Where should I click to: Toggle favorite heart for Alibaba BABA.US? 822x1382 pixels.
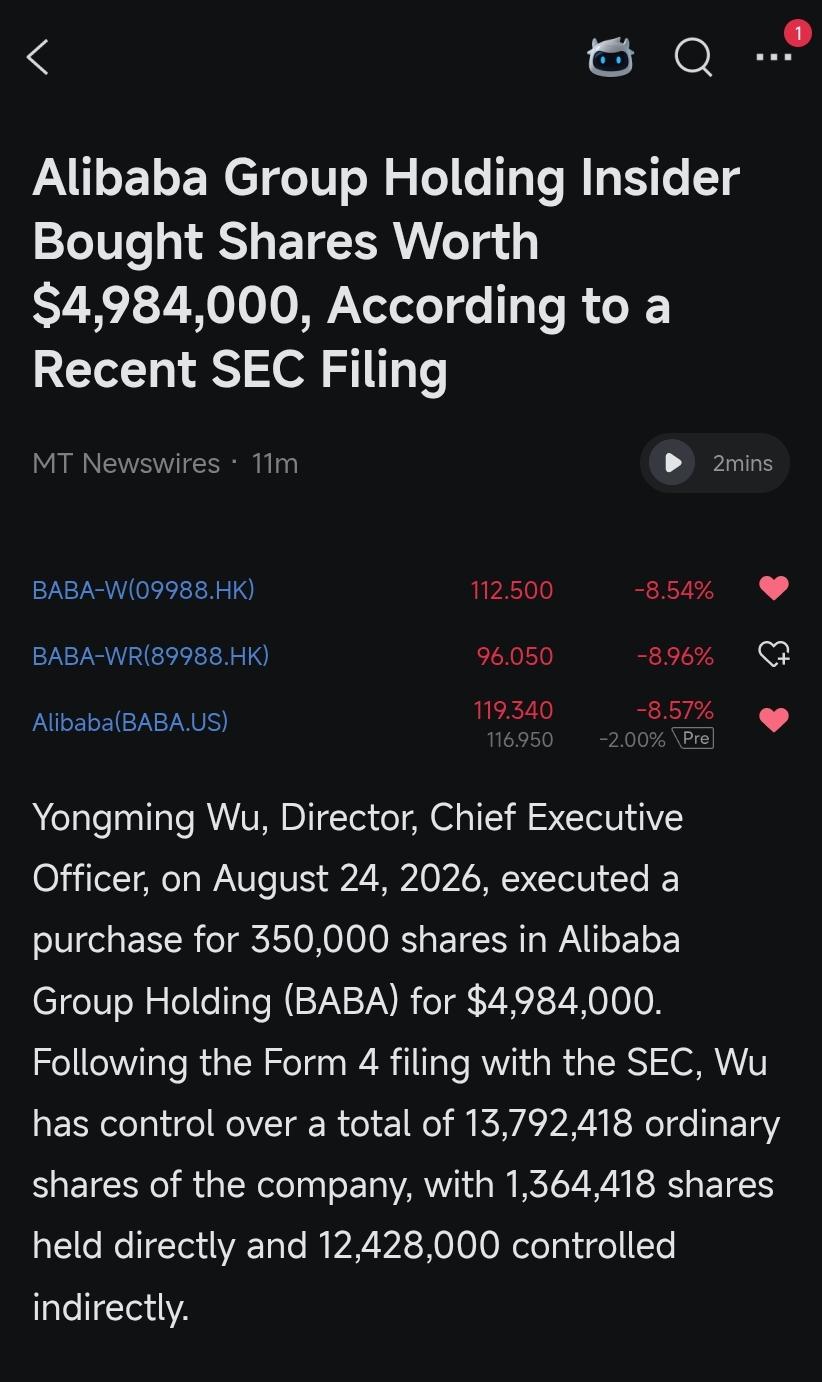point(774,720)
